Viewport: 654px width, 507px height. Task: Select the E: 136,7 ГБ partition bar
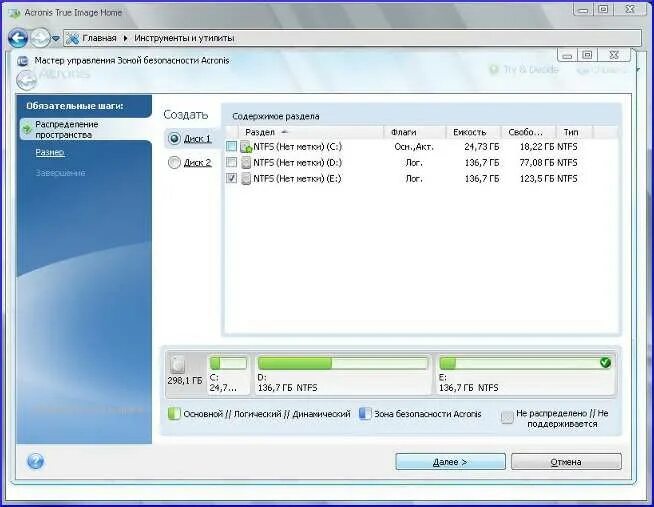526,374
